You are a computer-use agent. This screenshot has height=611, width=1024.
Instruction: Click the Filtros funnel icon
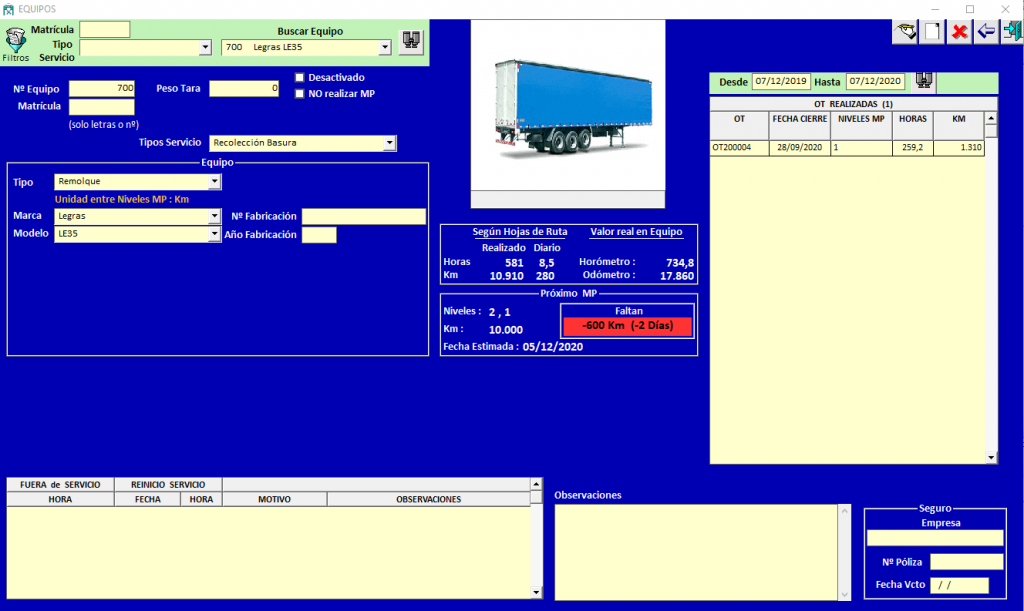tap(16, 42)
